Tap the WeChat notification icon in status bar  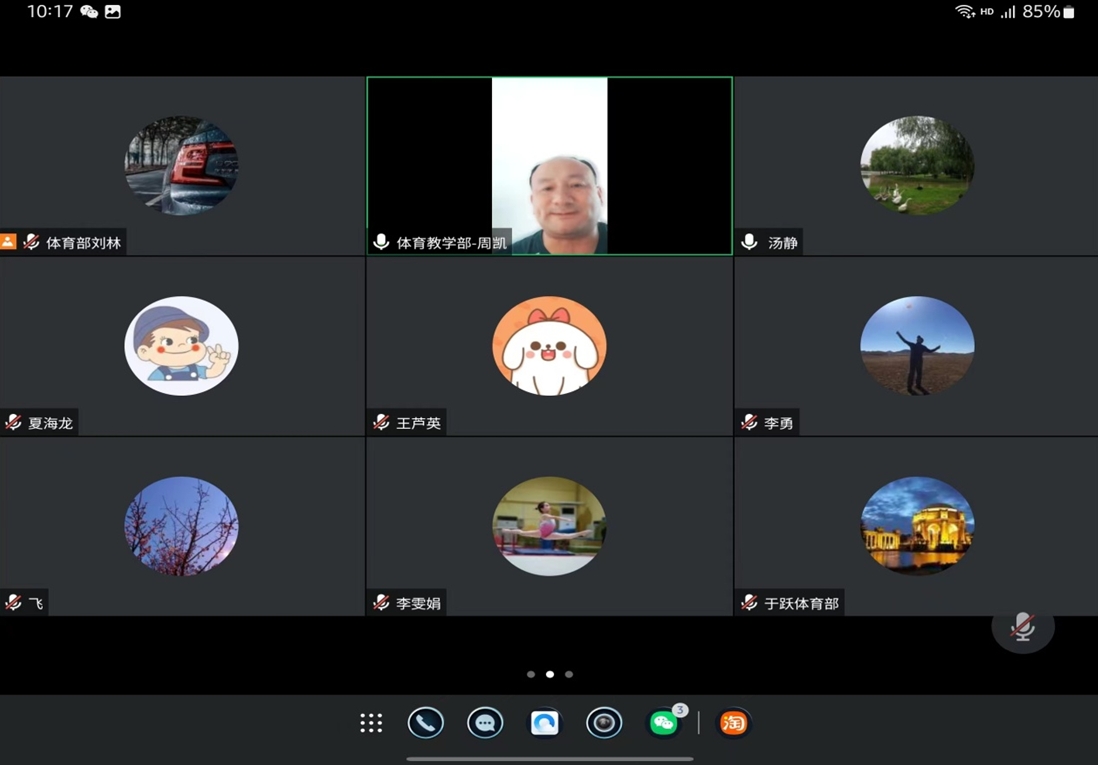point(89,12)
